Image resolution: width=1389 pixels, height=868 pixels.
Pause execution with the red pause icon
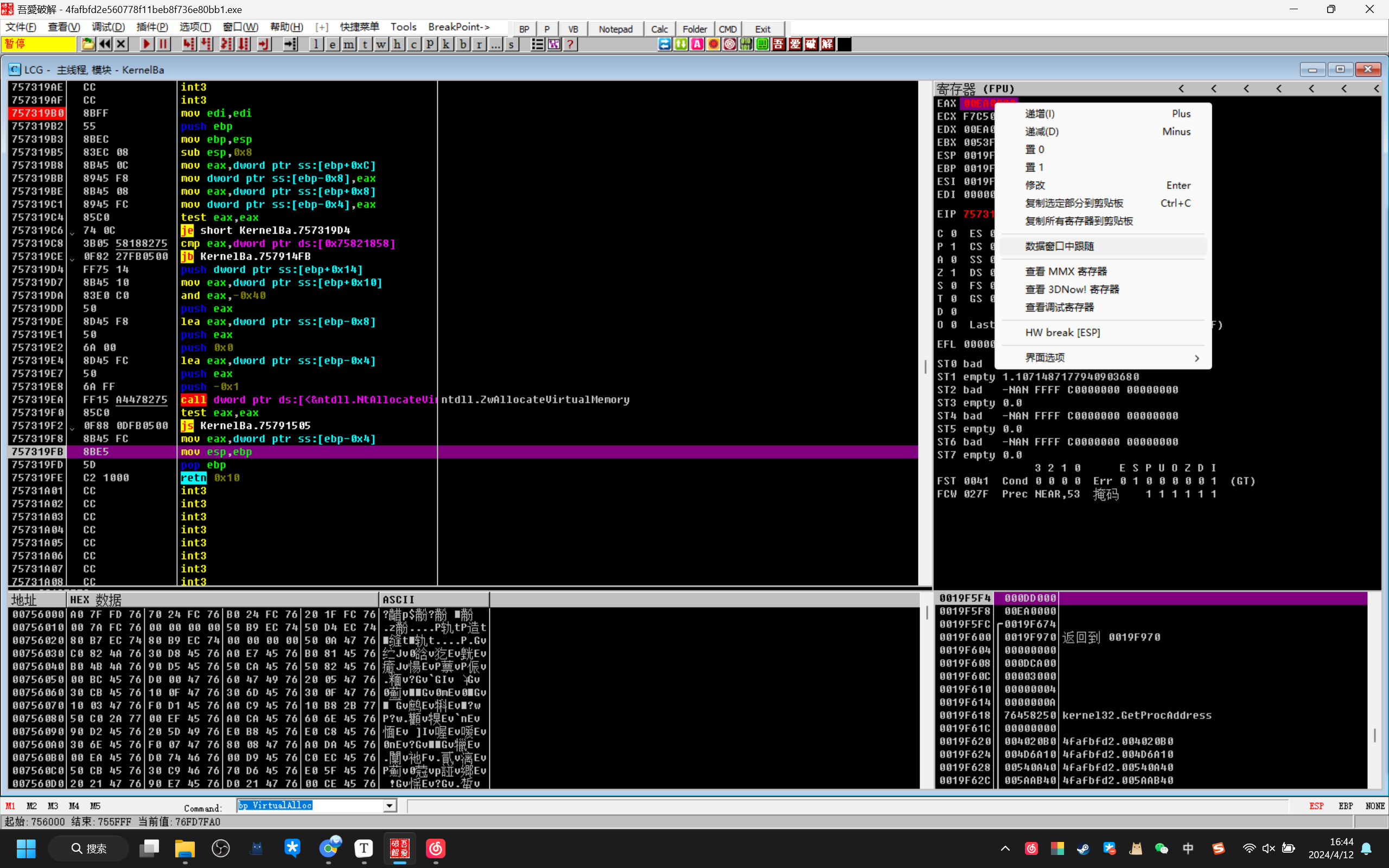coord(163,44)
